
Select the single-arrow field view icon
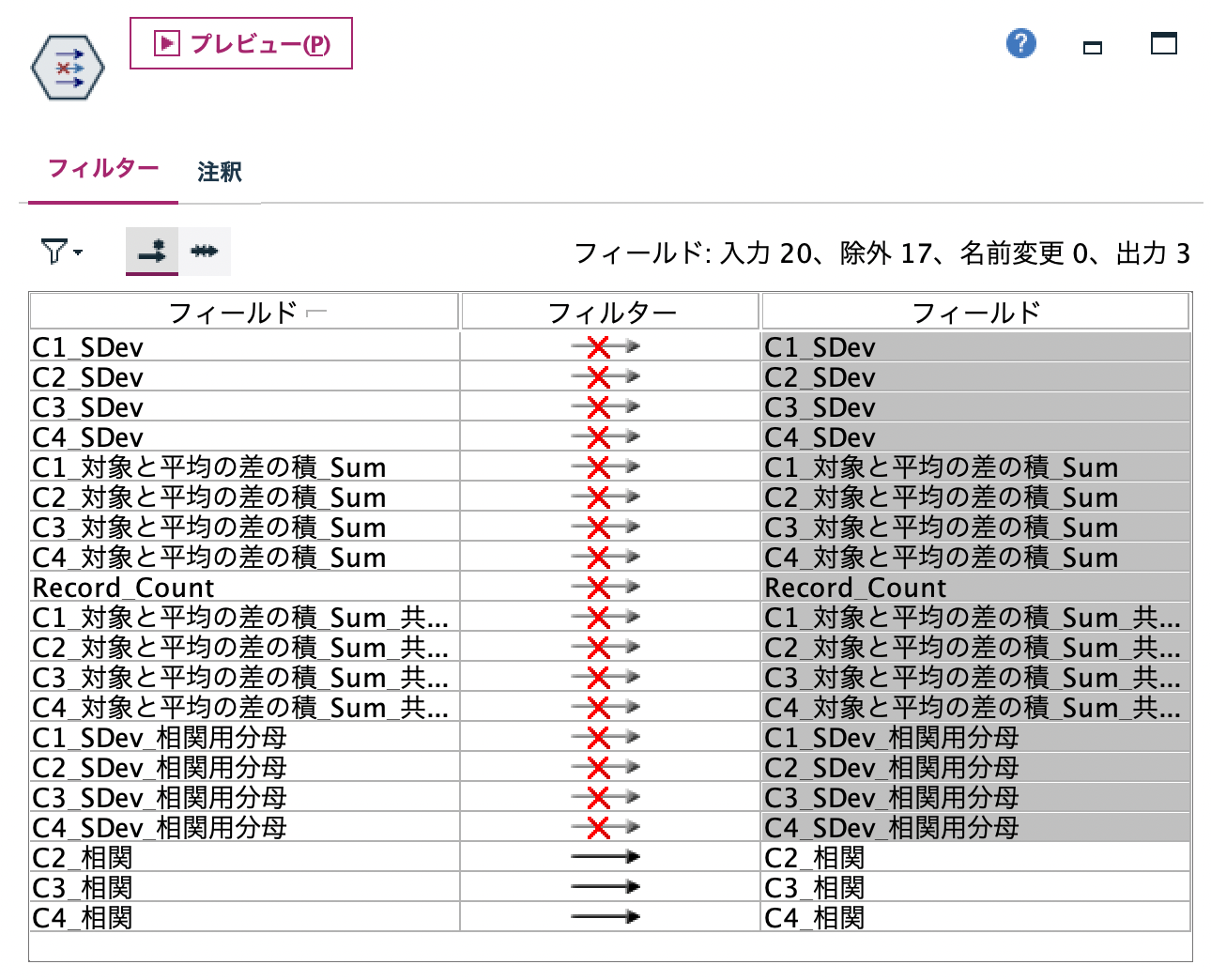coord(153,251)
